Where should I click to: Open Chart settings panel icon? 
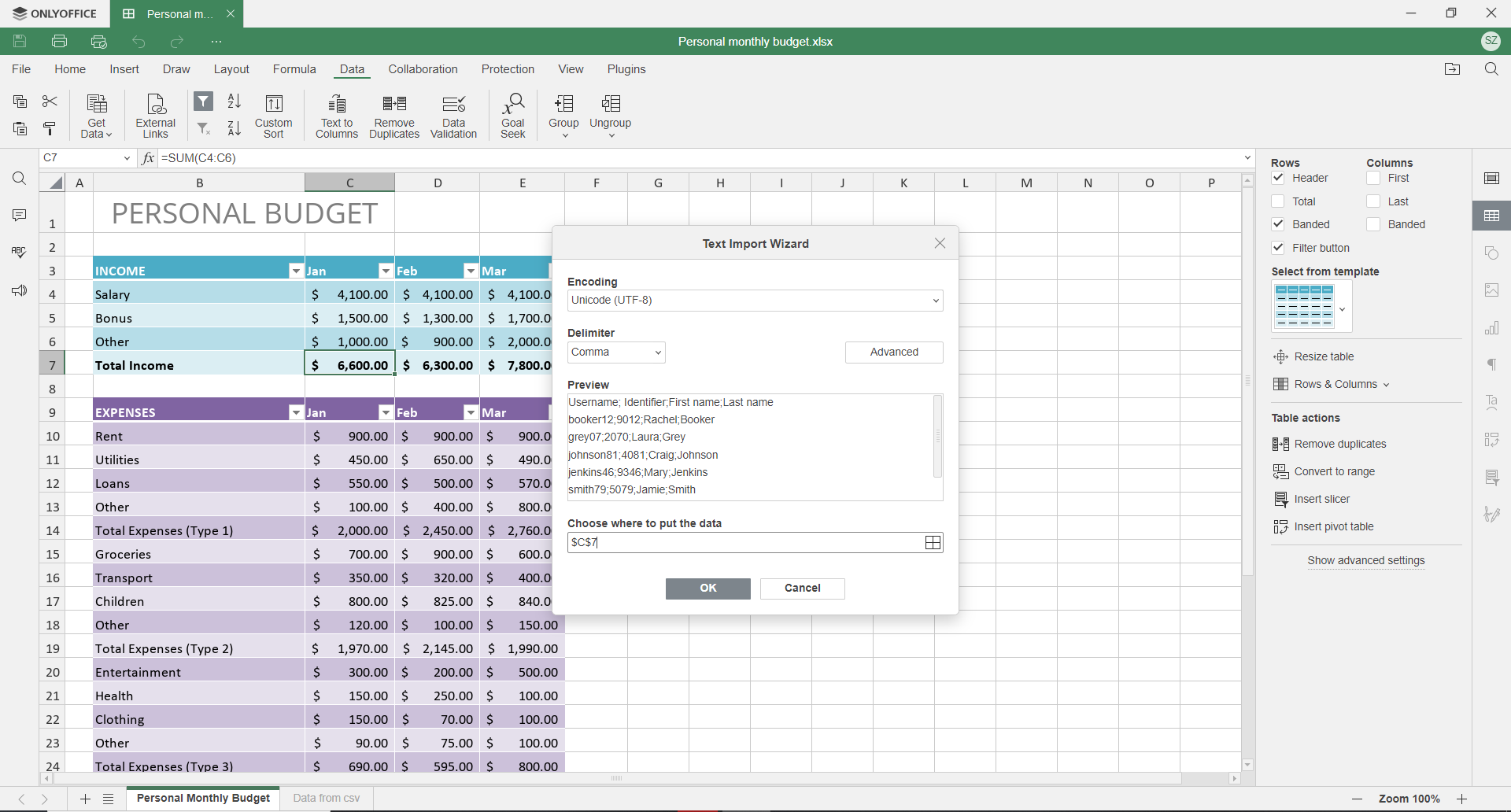point(1492,328)
